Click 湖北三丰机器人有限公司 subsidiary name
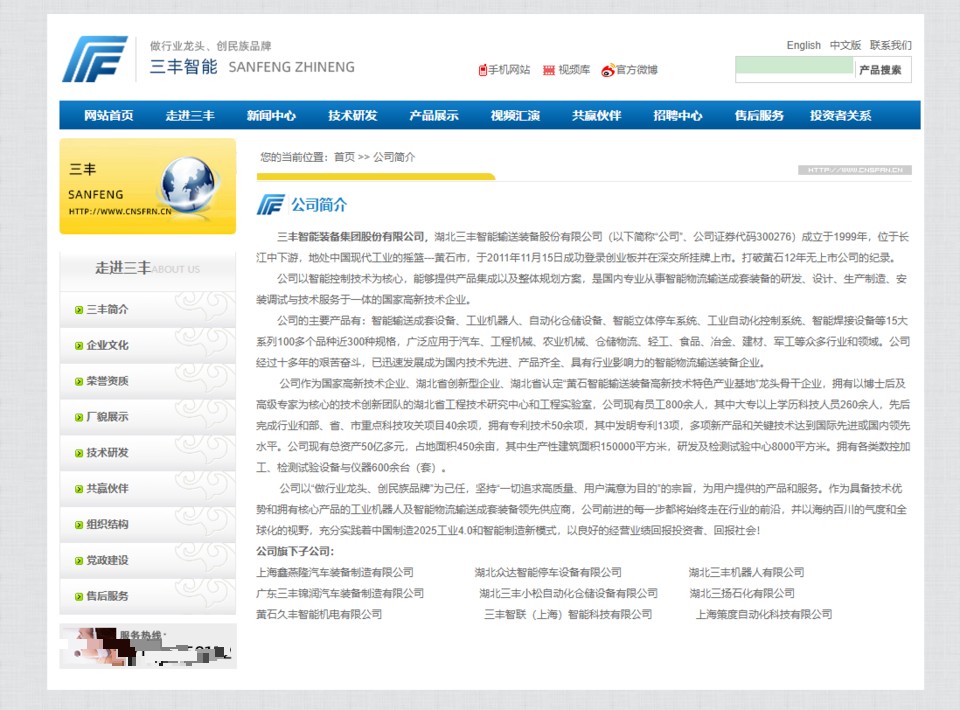Viewport: 960px width, 710px height. click(746, 572)
